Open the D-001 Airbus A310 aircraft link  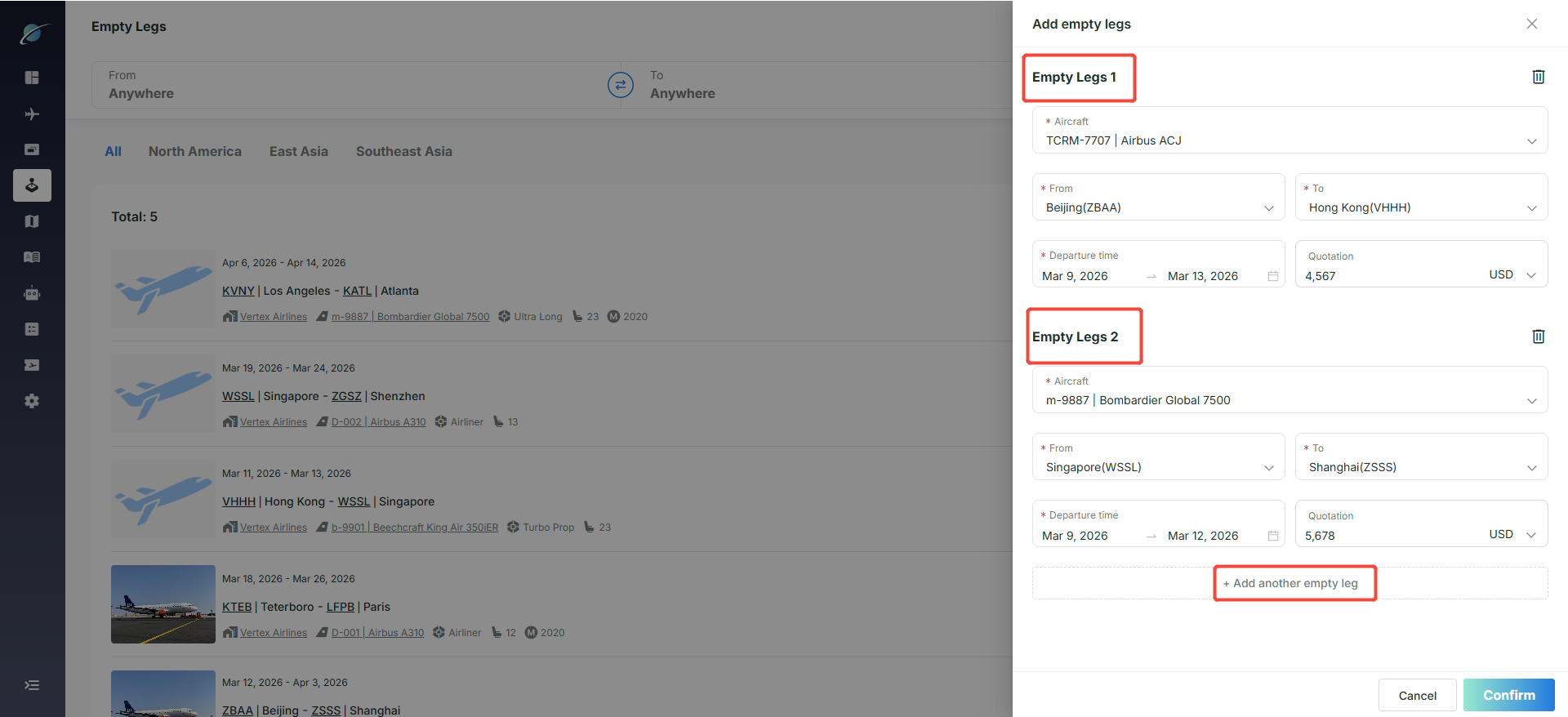(x=378, y=633)
